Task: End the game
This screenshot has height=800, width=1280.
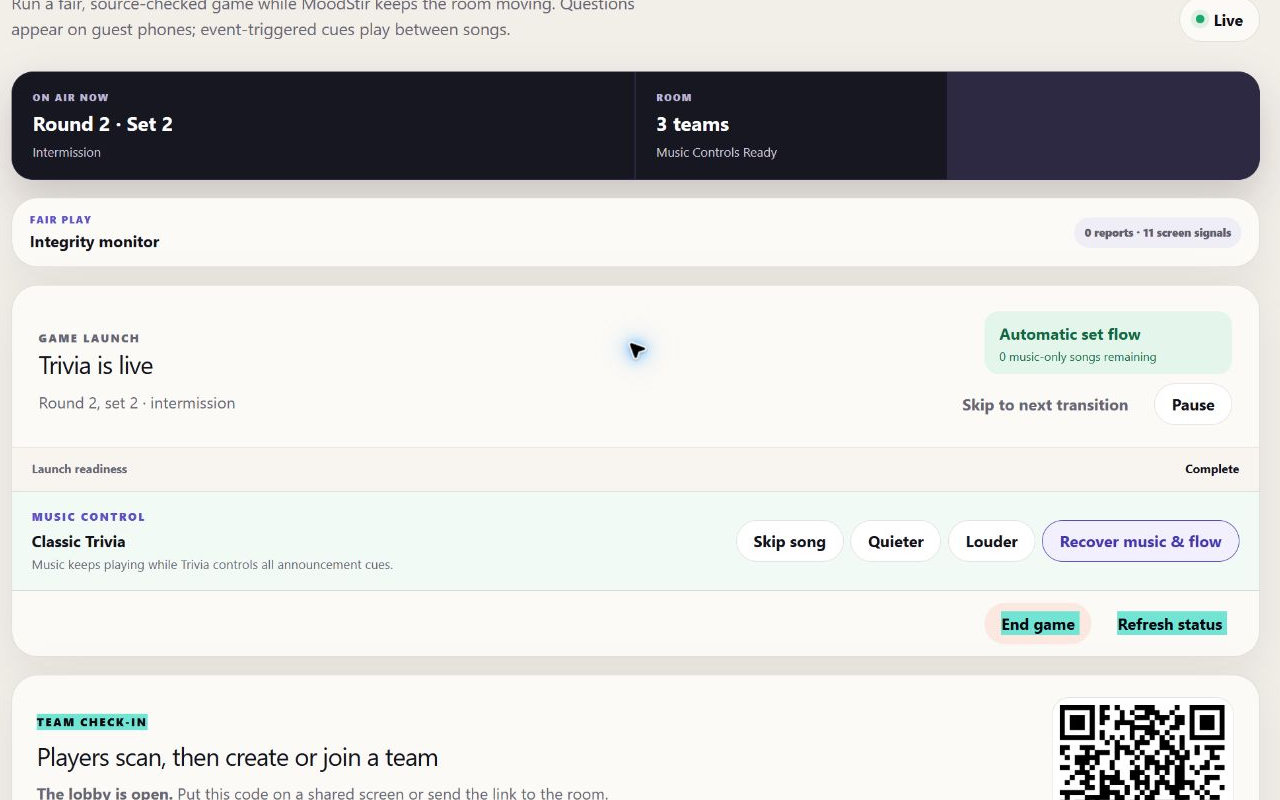Action: click(x=1038, y=624)
